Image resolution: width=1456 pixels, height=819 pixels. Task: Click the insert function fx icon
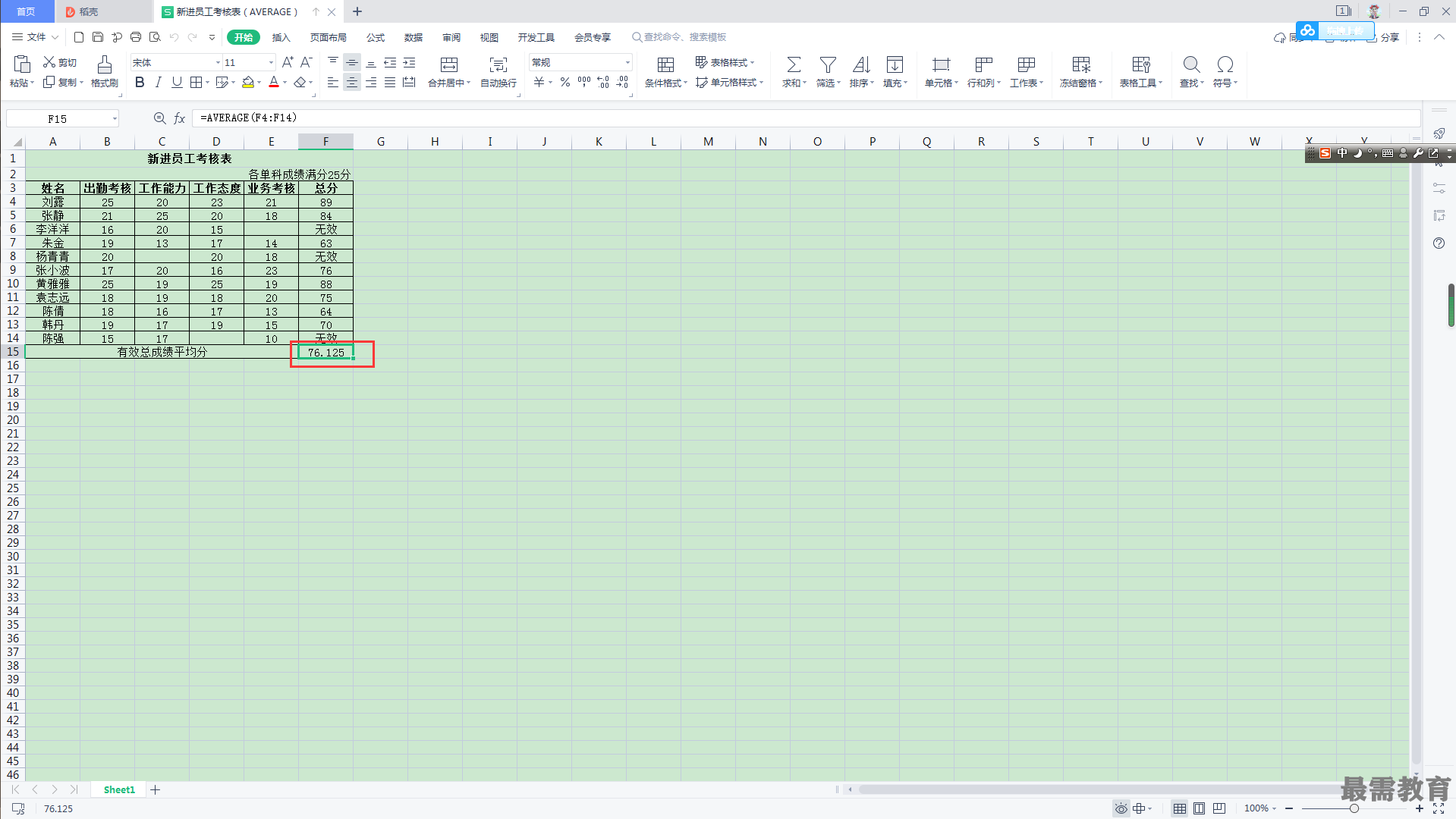click(x=180, y=118)
